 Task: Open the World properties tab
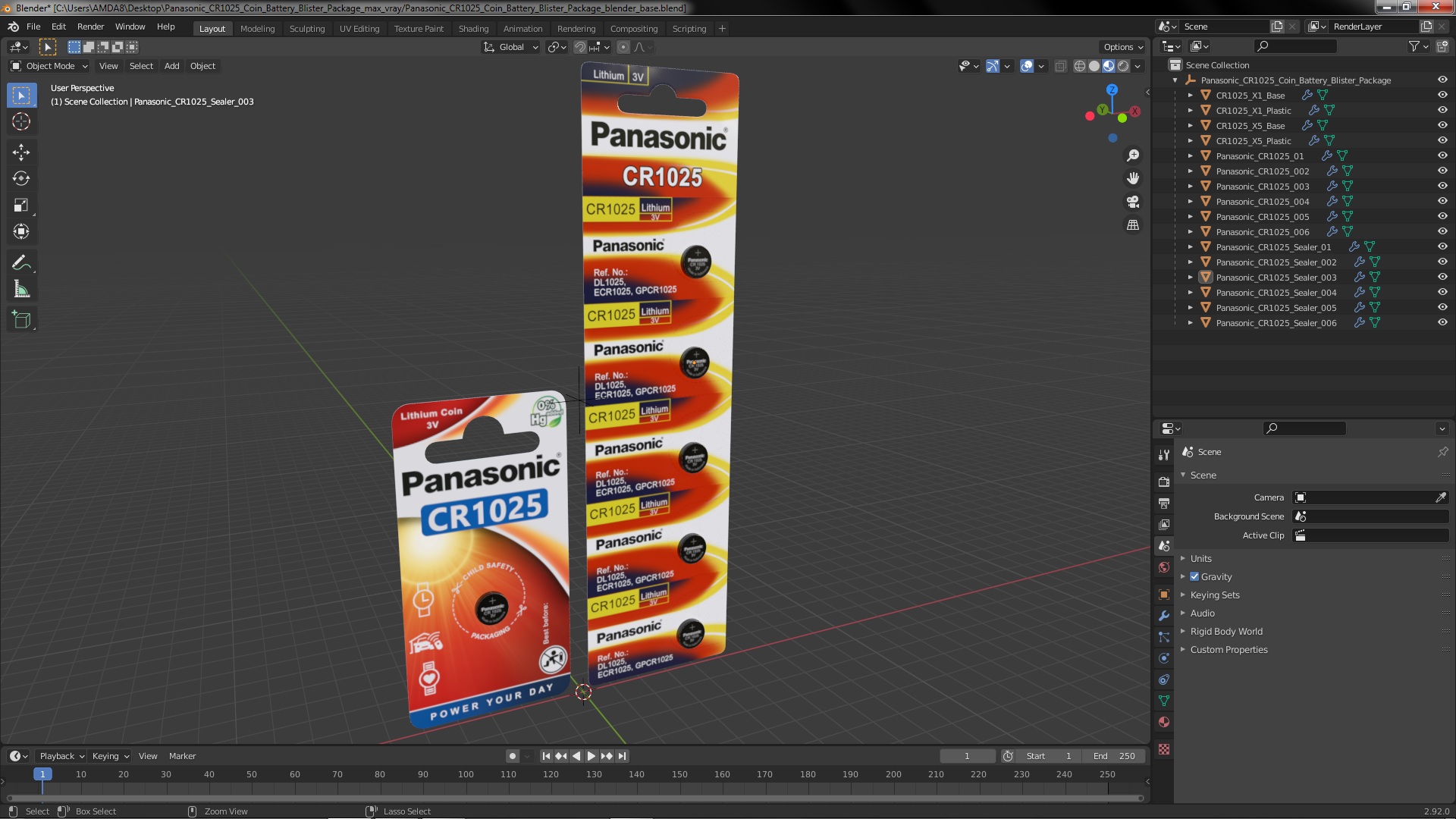click(1164, 567)
